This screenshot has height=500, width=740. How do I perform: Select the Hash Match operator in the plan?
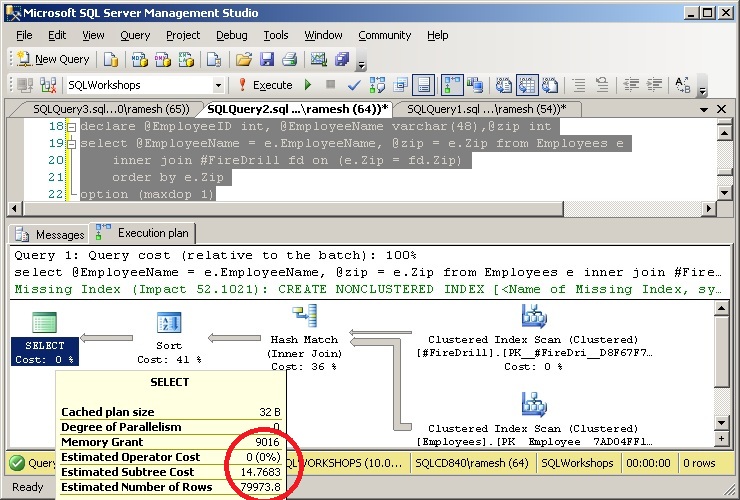click(304, 337)
